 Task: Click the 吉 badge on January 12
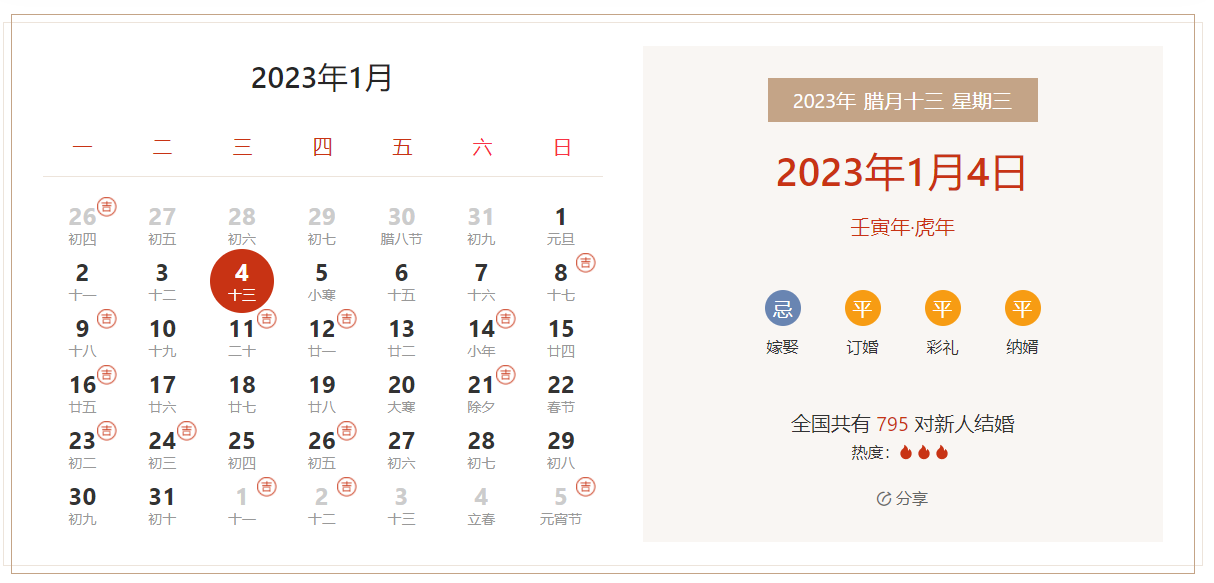pos(347,319)
